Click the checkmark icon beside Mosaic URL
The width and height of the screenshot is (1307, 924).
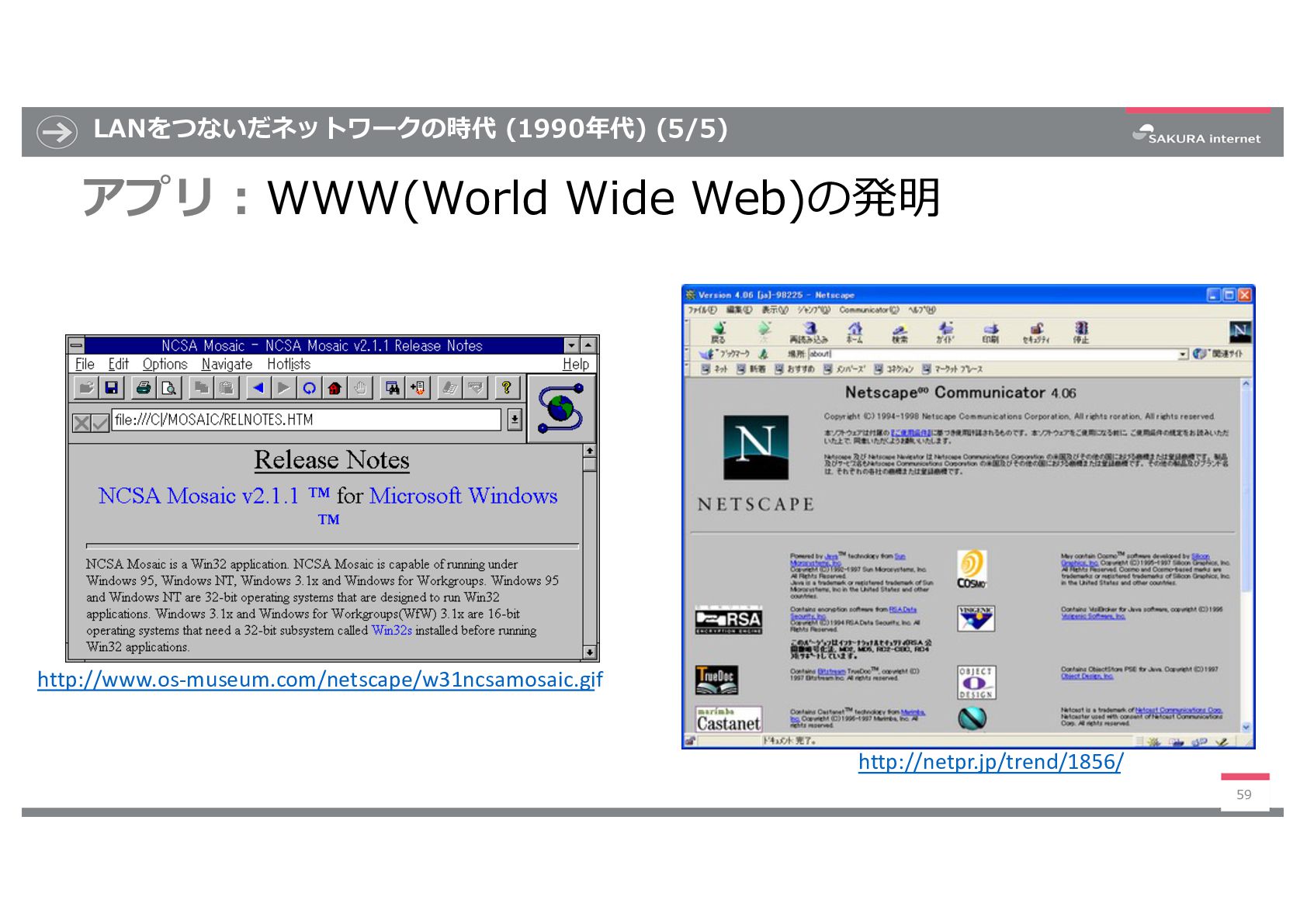pyautogui.click(x=99, y=422)
